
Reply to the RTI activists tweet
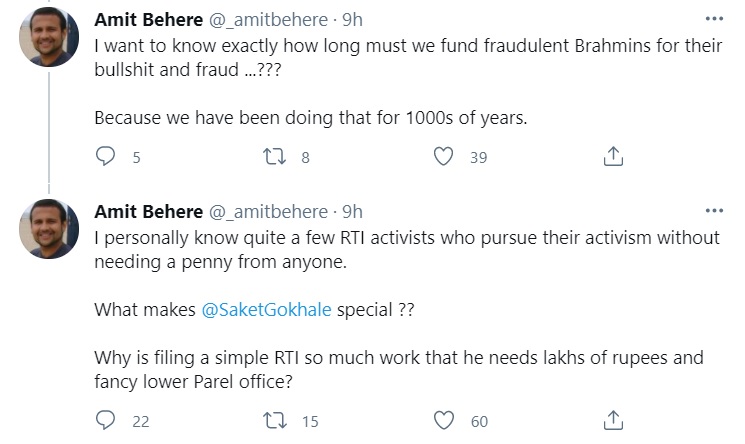pos(106,421)
